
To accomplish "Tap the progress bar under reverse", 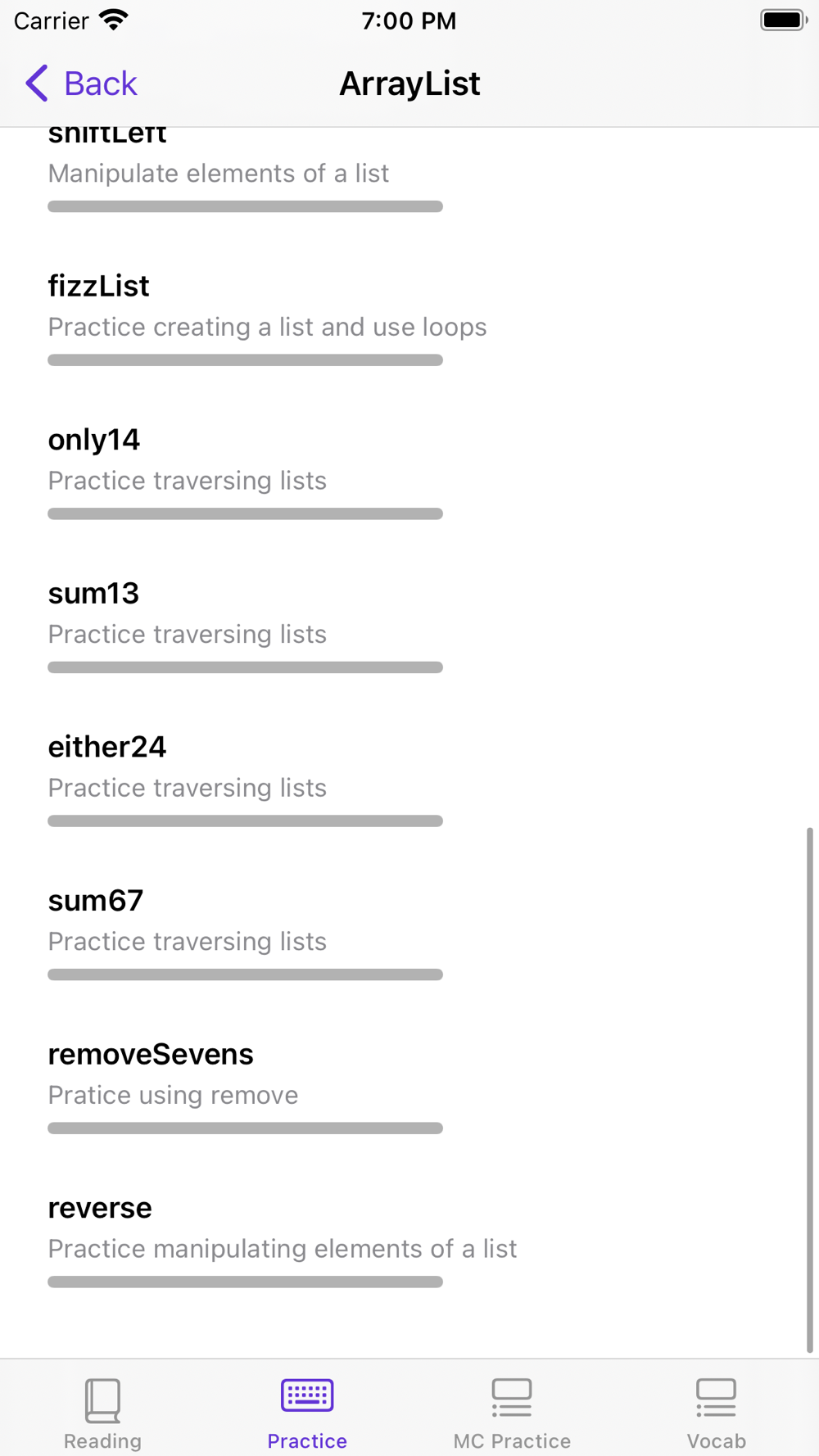I will click(x=245, y=1282).
